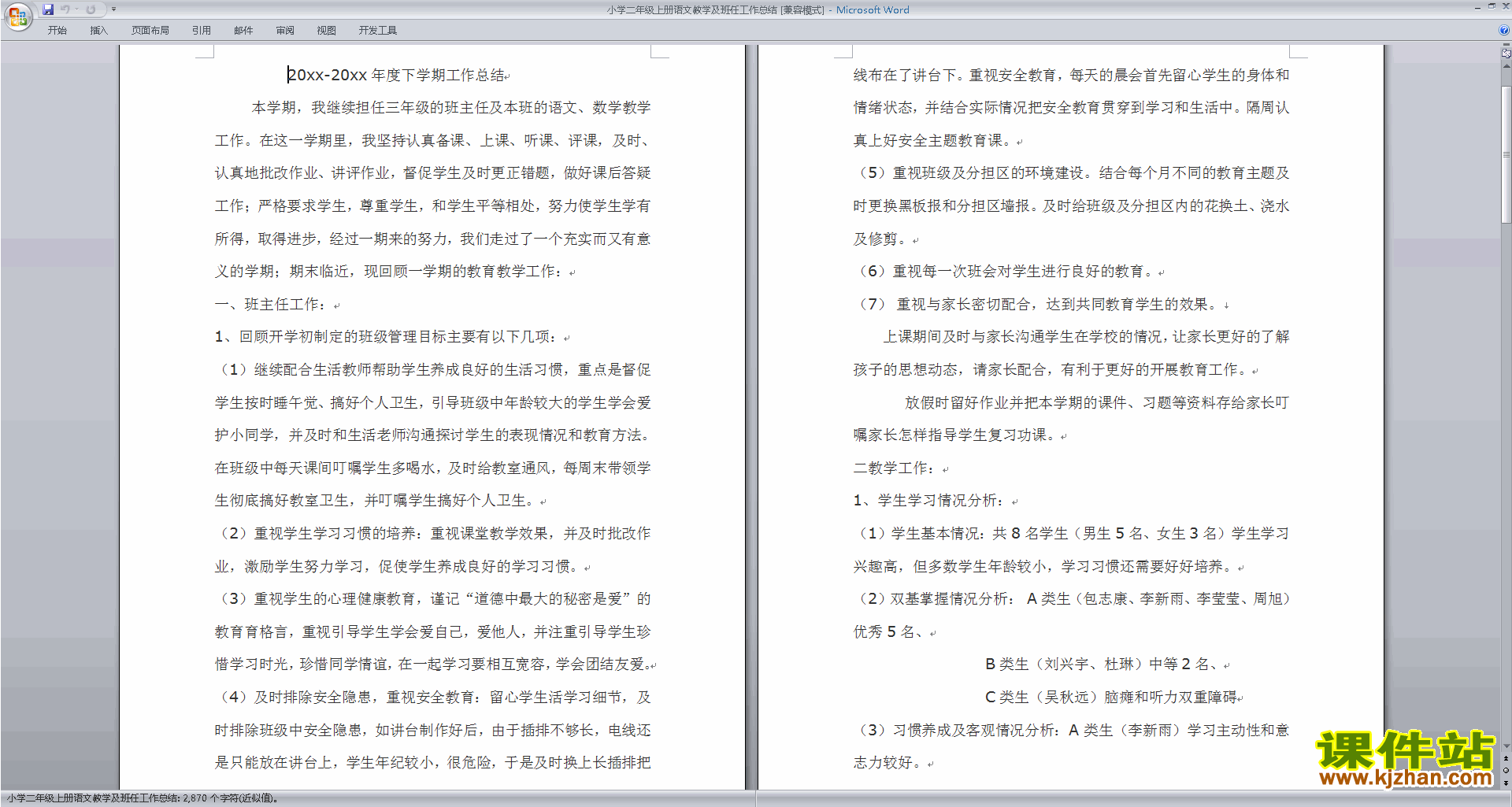
Task: Click the line '1、回顾开学初制定的班级管理目标'
Action: coord(387,337)
